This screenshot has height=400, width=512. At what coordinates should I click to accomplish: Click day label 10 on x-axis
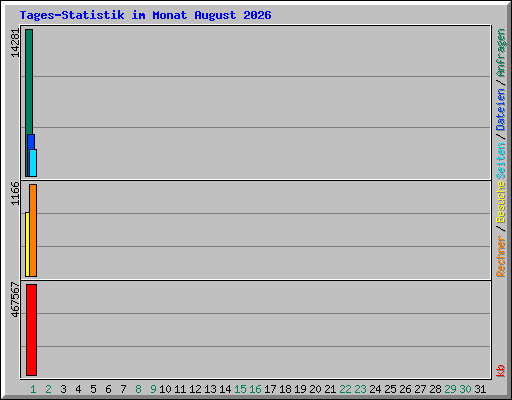pyautogui.click(x=165, y=389)
